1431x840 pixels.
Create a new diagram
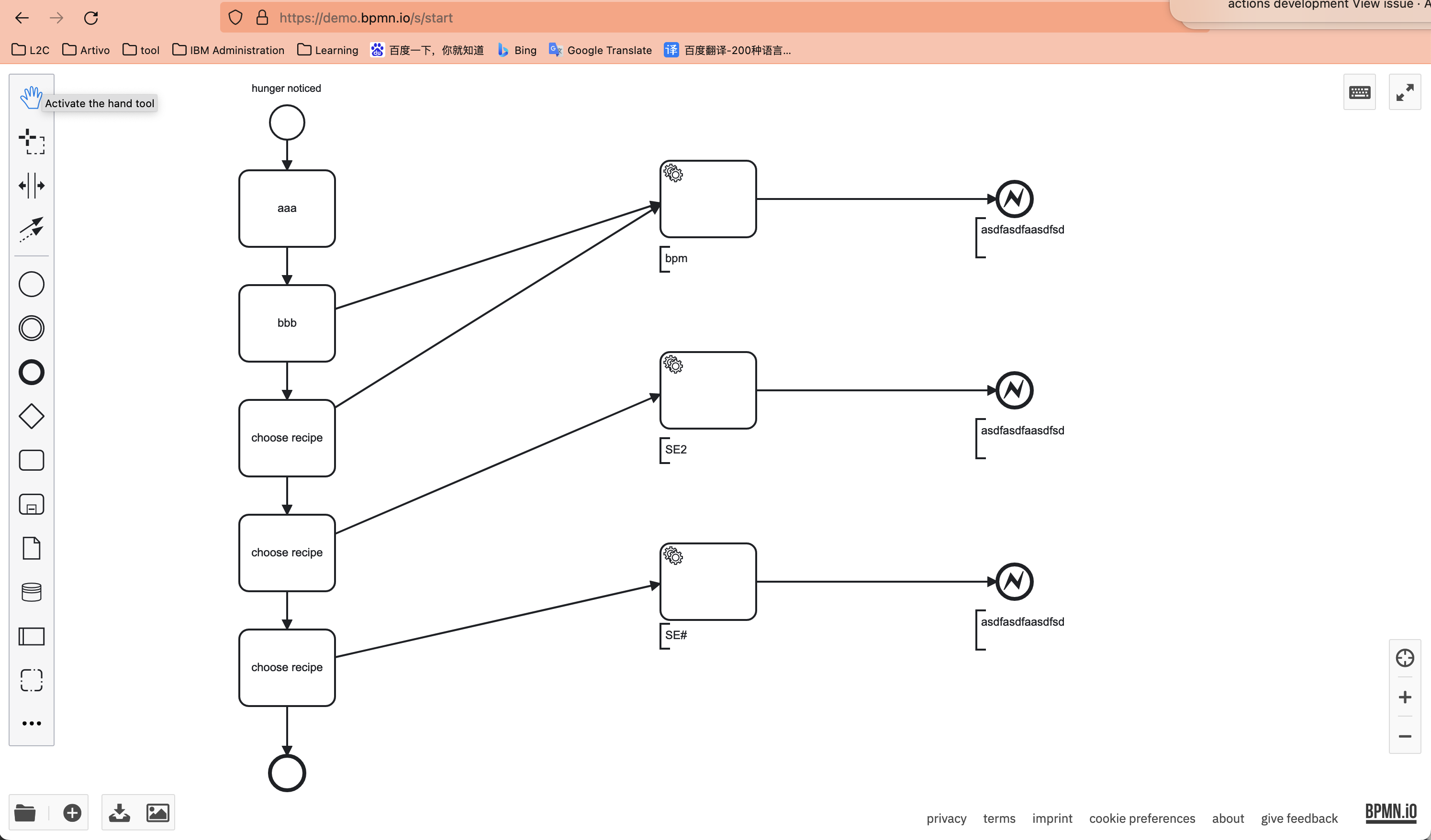[x=72, y=813]
